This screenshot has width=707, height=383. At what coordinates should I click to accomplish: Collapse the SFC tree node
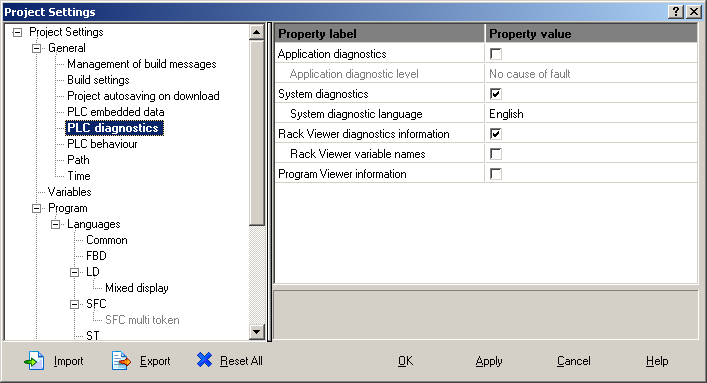pyautogui.click(x=74, y=305)
